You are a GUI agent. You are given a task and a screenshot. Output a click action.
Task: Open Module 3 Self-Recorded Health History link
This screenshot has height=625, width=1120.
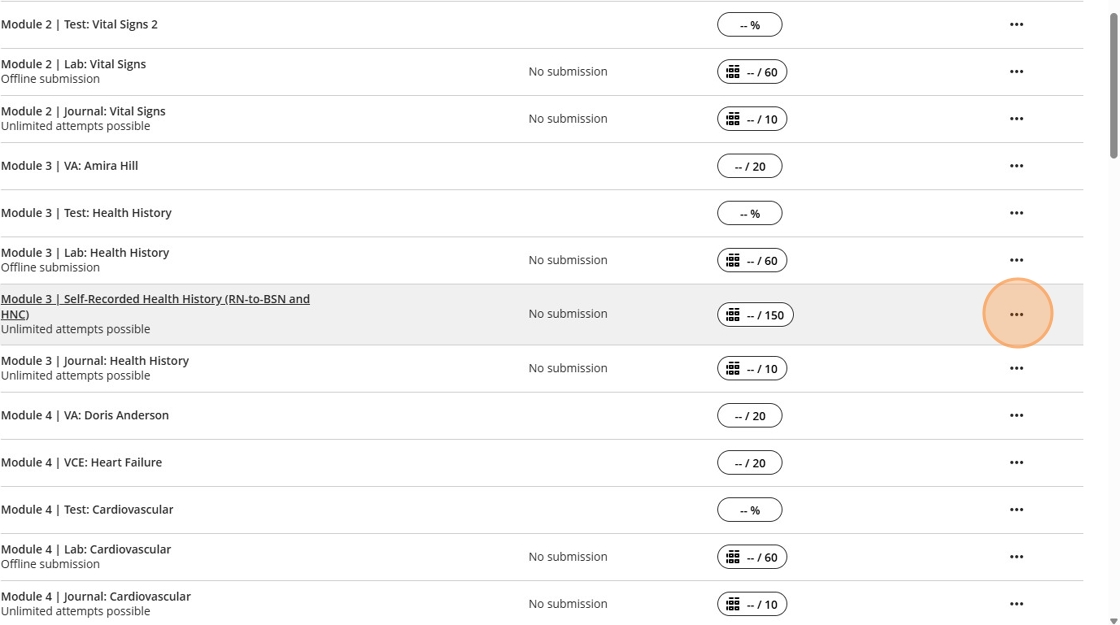click(155, 299)
